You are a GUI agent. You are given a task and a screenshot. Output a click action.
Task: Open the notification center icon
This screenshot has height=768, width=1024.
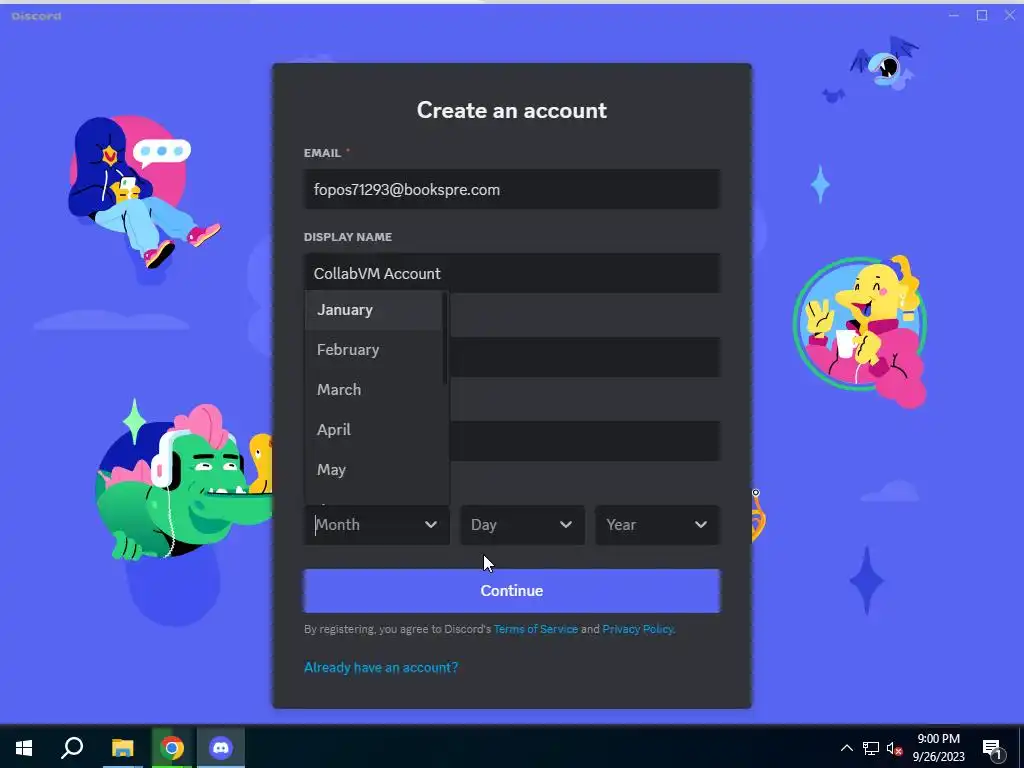pos(993,749)
